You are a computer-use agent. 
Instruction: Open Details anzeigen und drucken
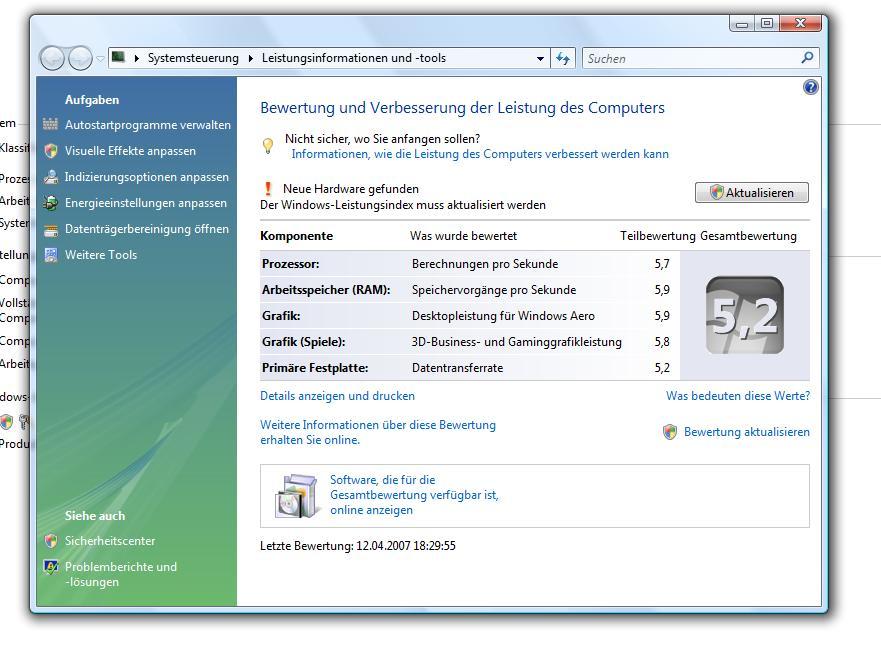(337, 396)
